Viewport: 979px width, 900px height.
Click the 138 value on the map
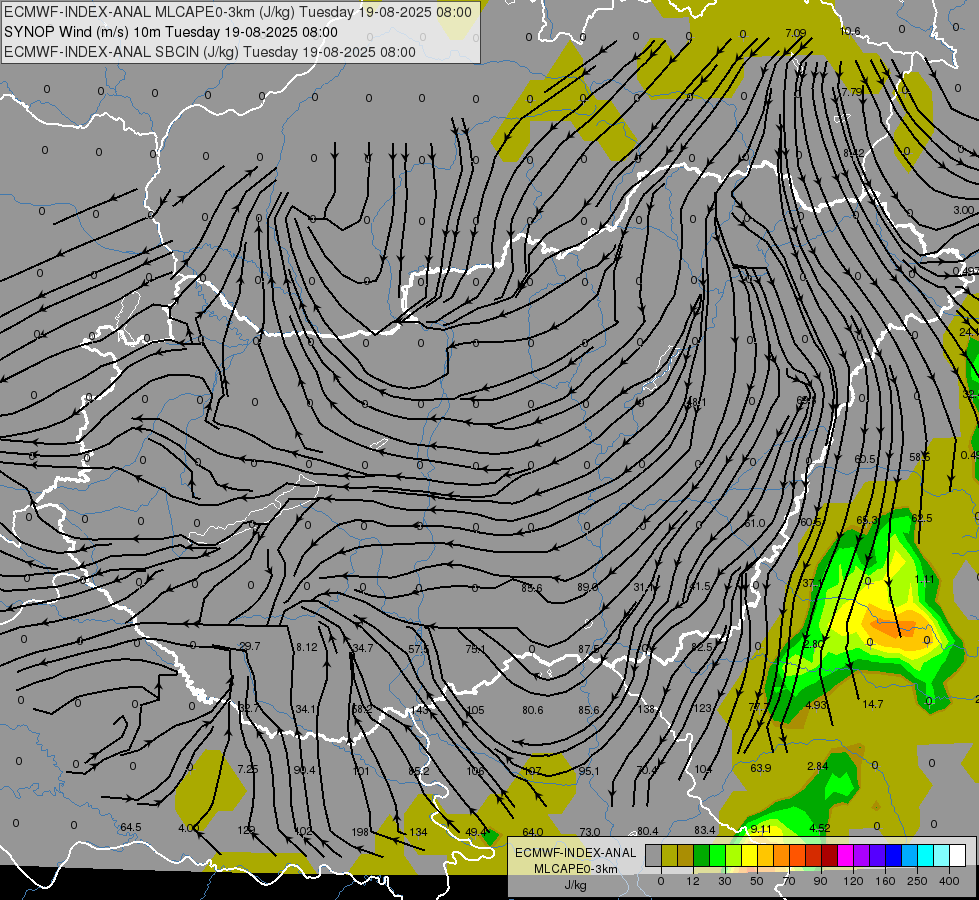tap(646, 709)
